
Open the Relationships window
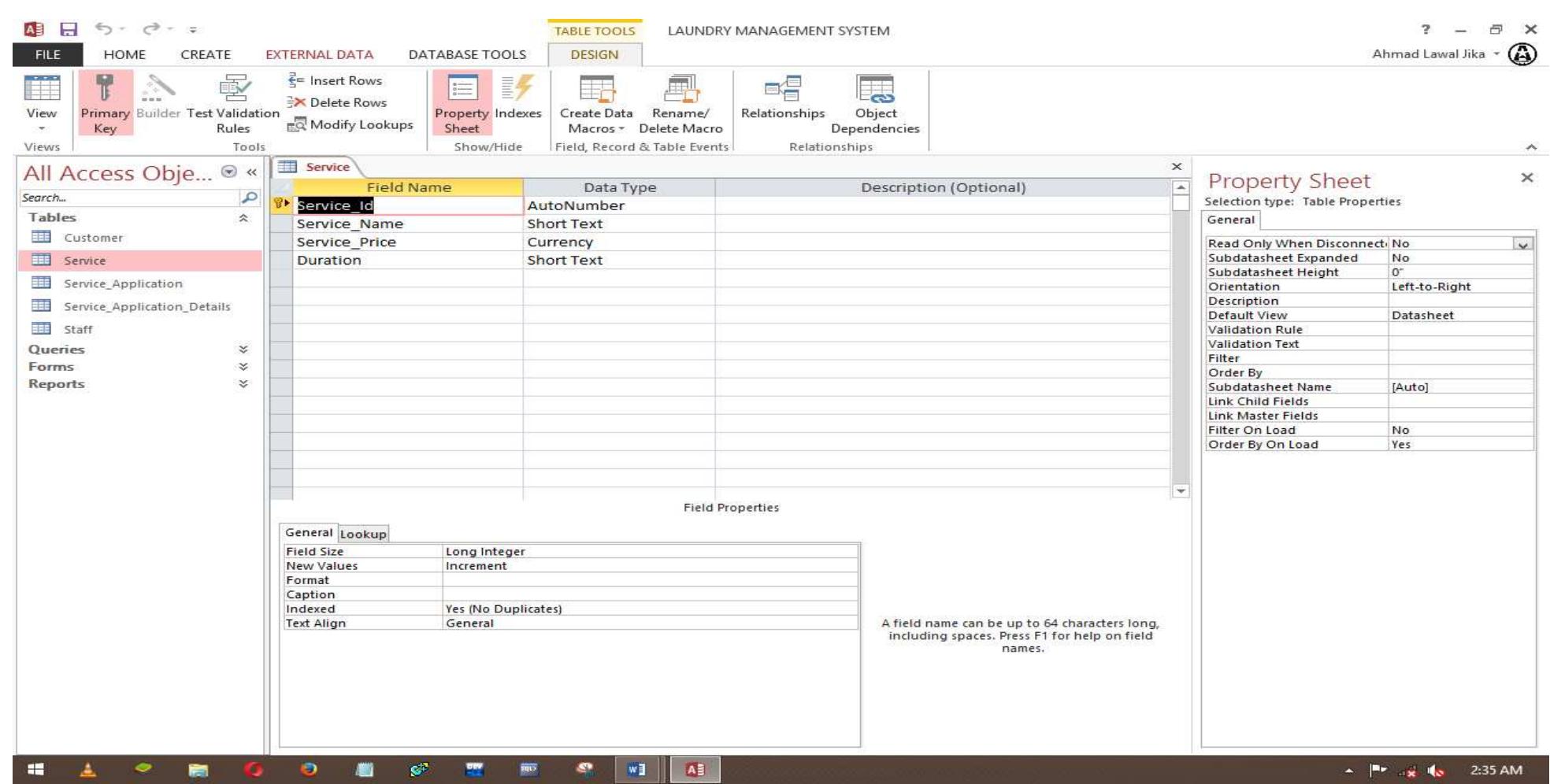(782, 103)
